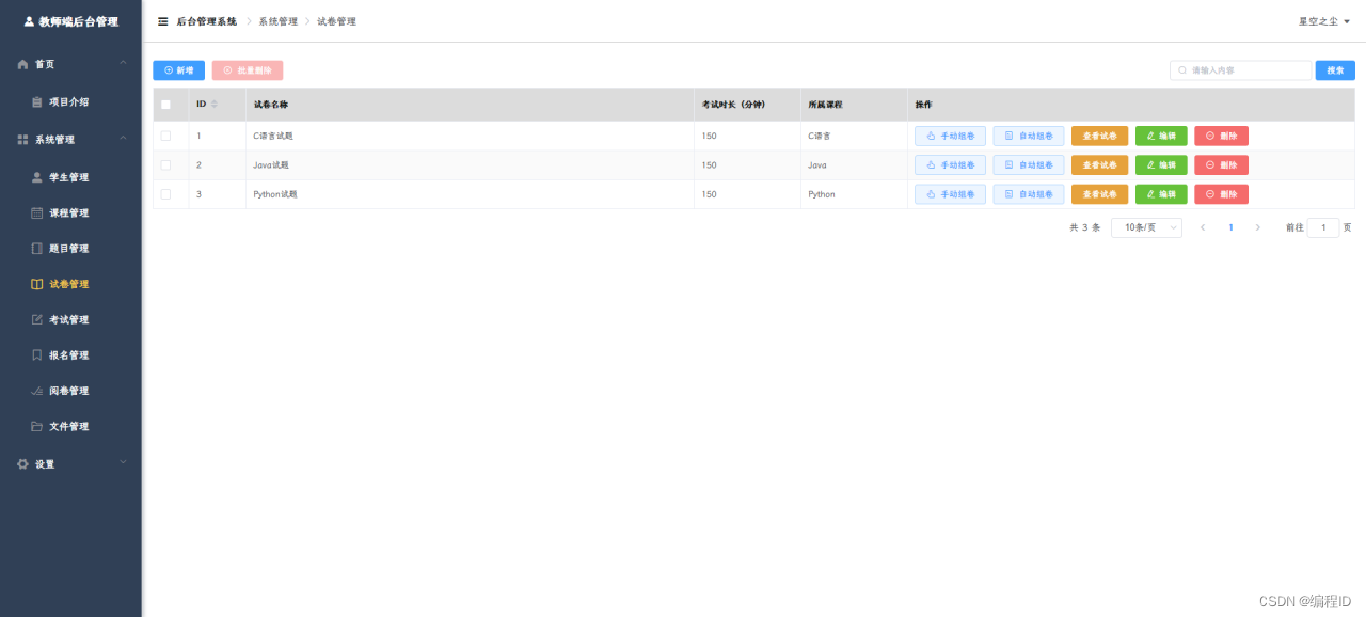Click the clipboard icon next to 项目介绍

(37, 102)
